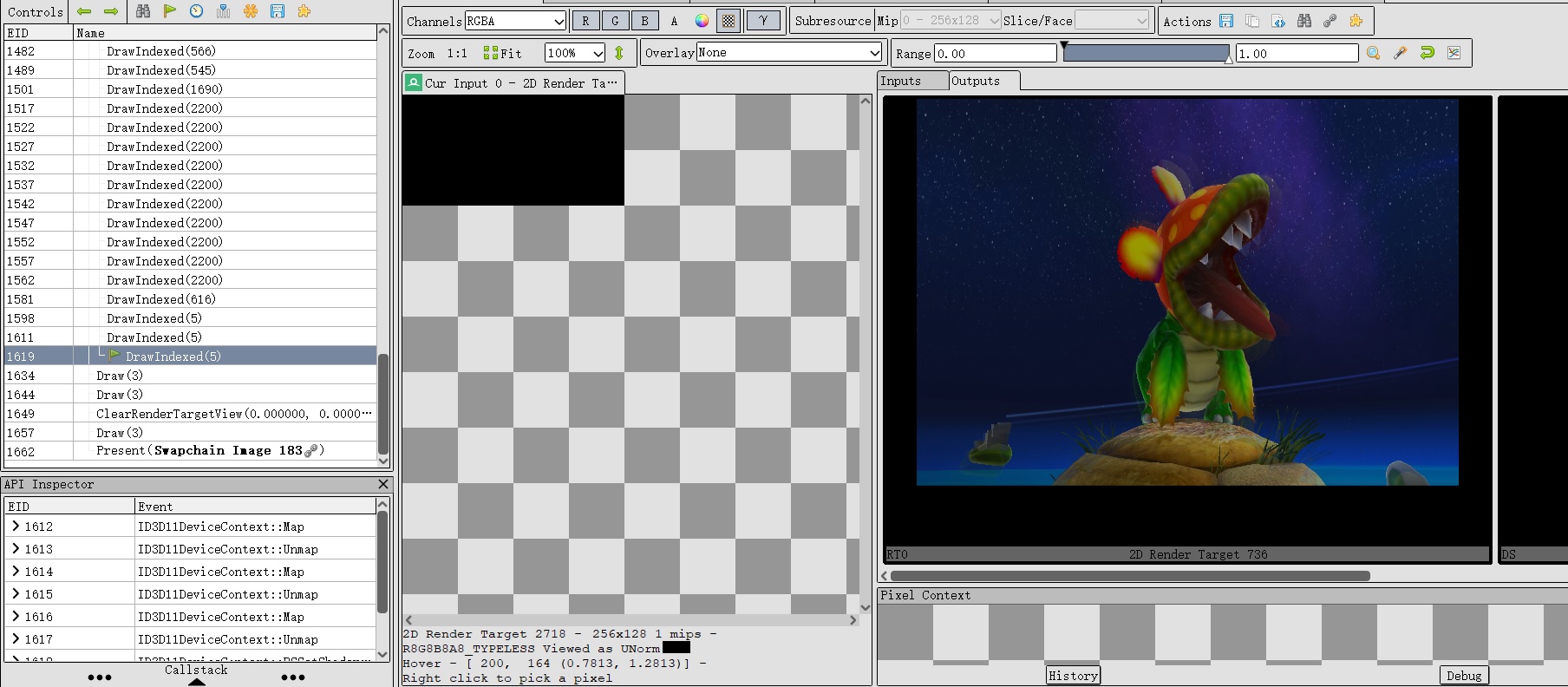The image size is (1568, 687).
Task: Select Draw(3) event 1634
Action: click(191, 375)
